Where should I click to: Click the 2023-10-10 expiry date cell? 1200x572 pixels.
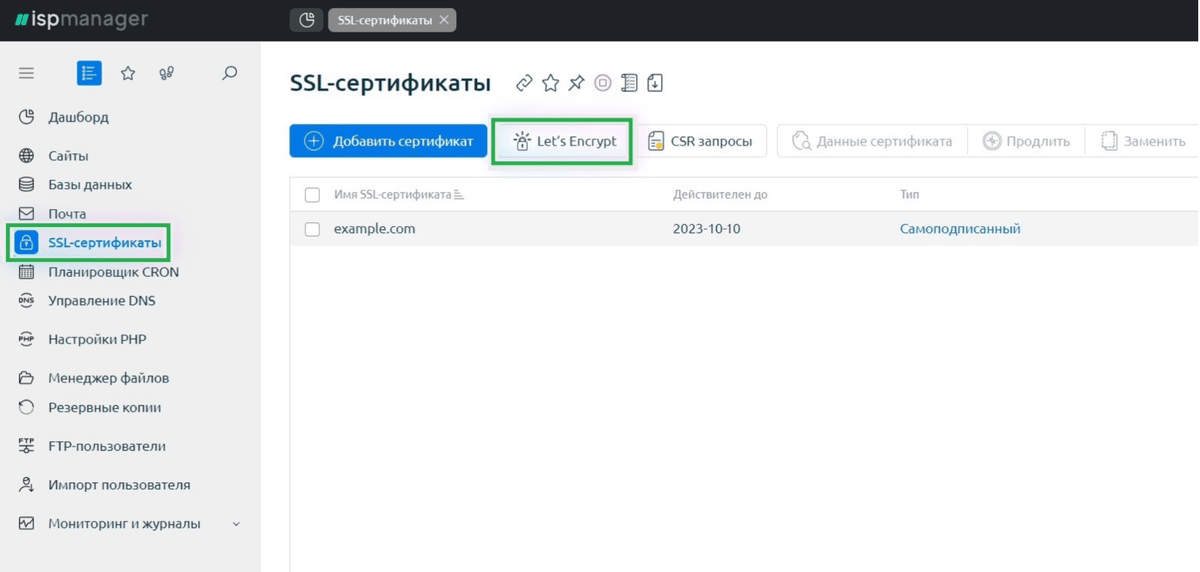coord(707,229)
